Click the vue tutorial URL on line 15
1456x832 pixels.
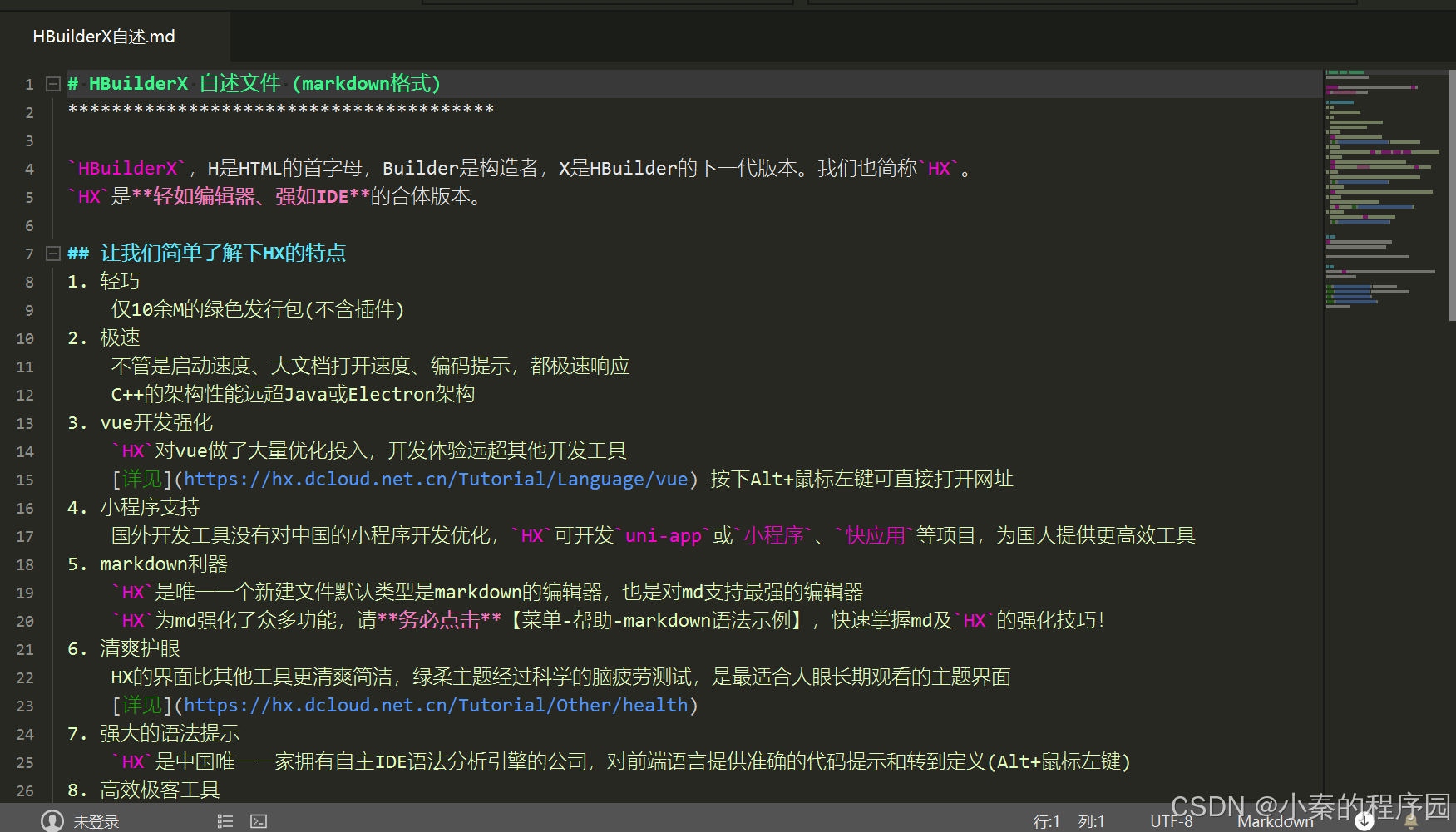click(x=436, y=480)
